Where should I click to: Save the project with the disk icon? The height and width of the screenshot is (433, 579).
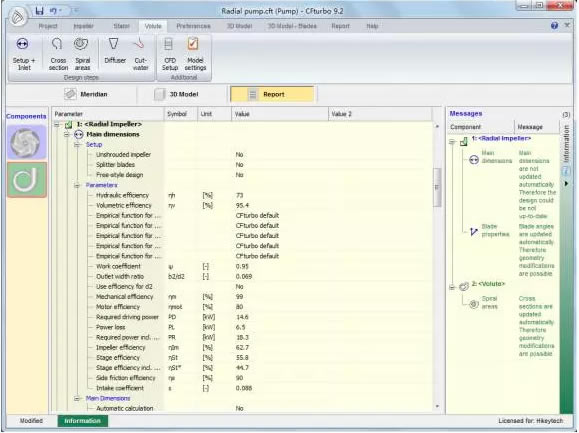coord(39,11)
